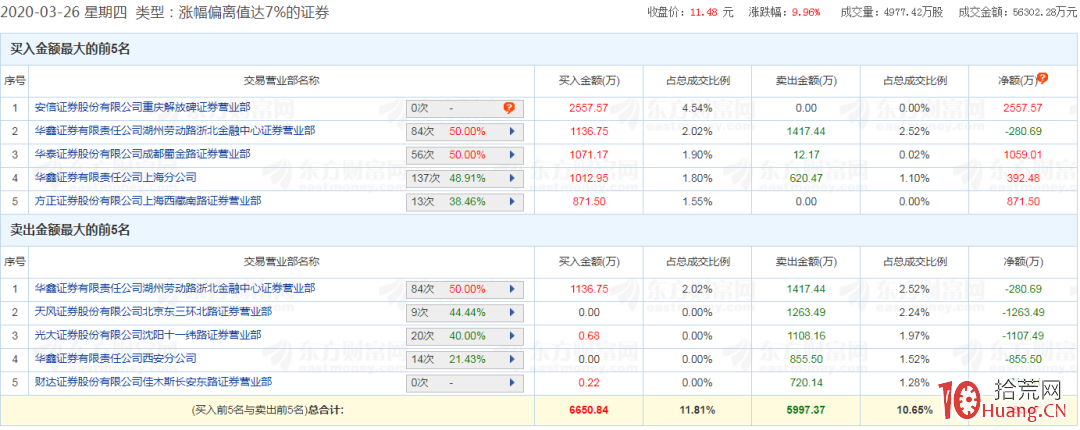Open 财达证券佳木斯长安东路证券营业部 link
This screenshot has width=1080, height=430.
[x=153, y=382]
